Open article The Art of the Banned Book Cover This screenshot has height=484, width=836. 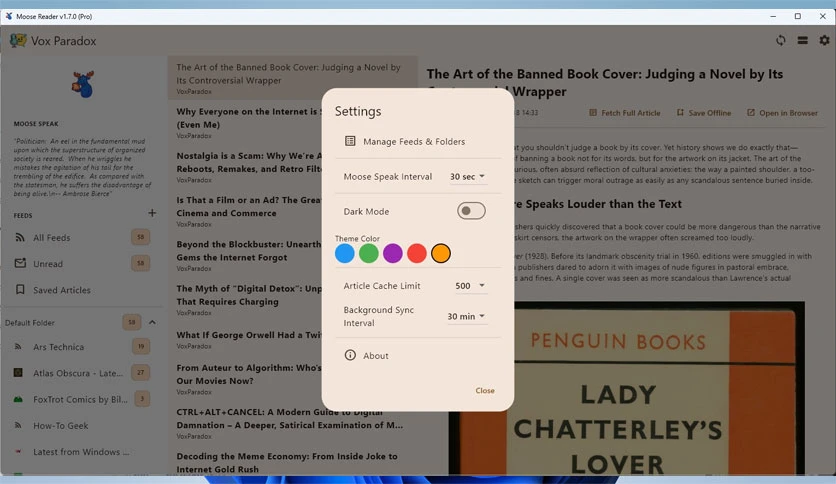[293, 78]
